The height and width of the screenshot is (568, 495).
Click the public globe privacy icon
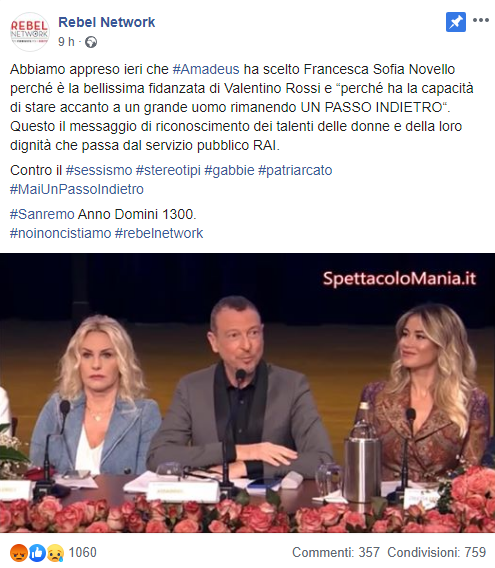[x=91, y=42]
